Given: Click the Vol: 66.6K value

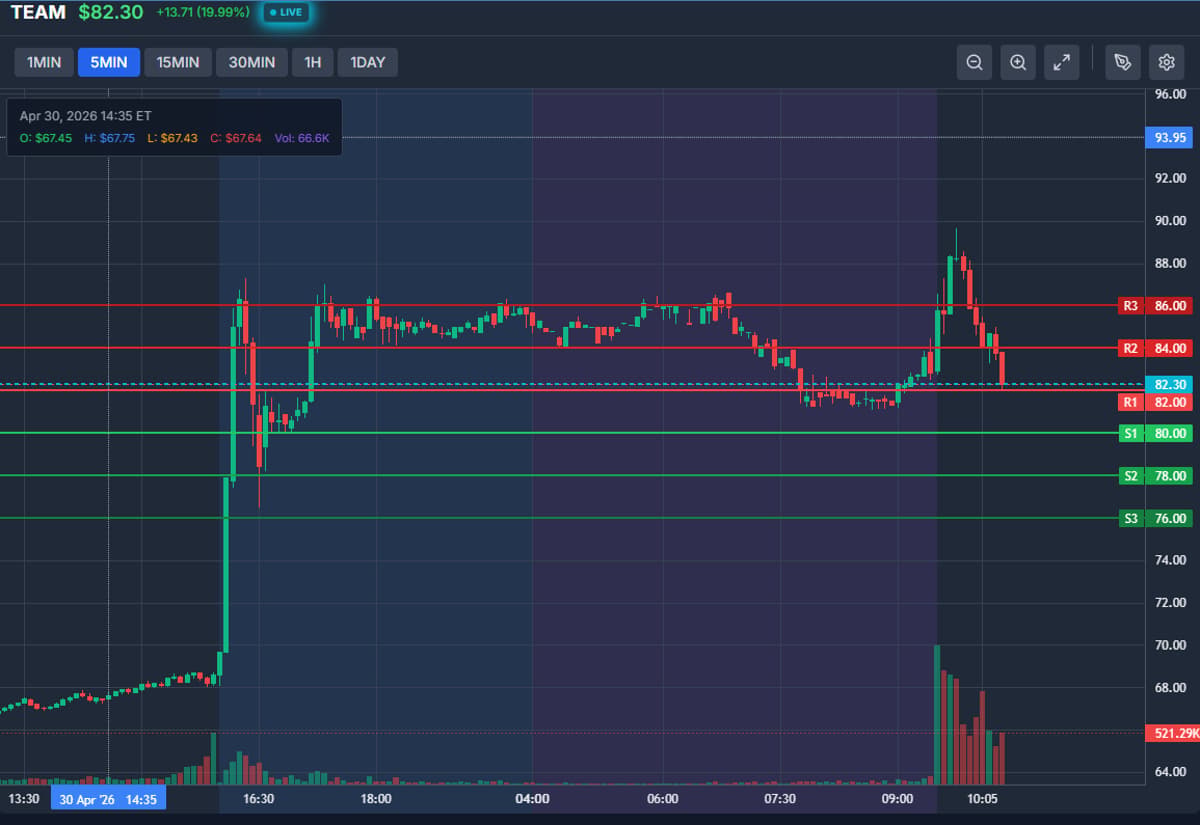Looking at the screenshot, I should [303, 138].
